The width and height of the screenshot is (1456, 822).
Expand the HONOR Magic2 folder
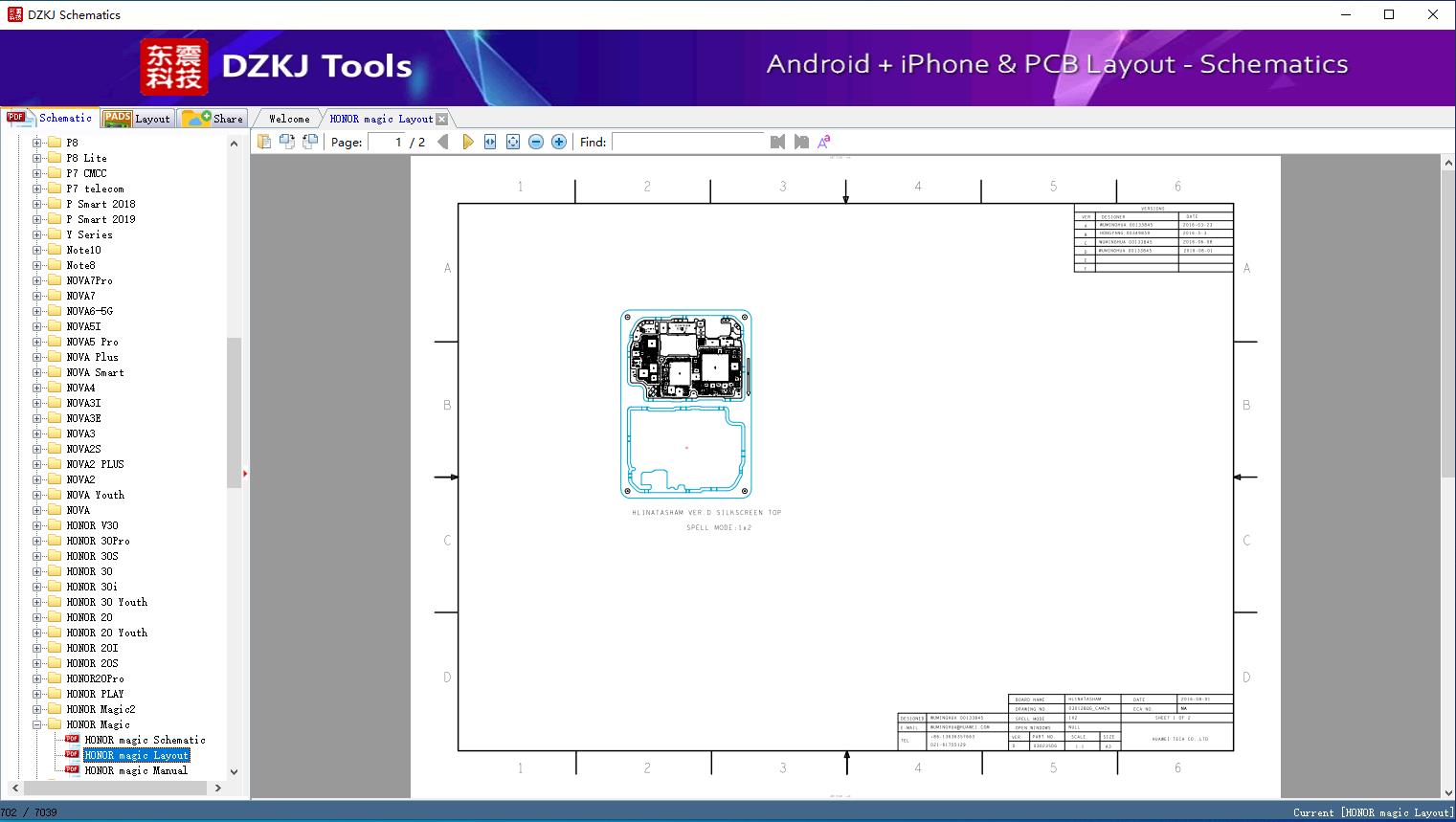[x=36, y=709]
